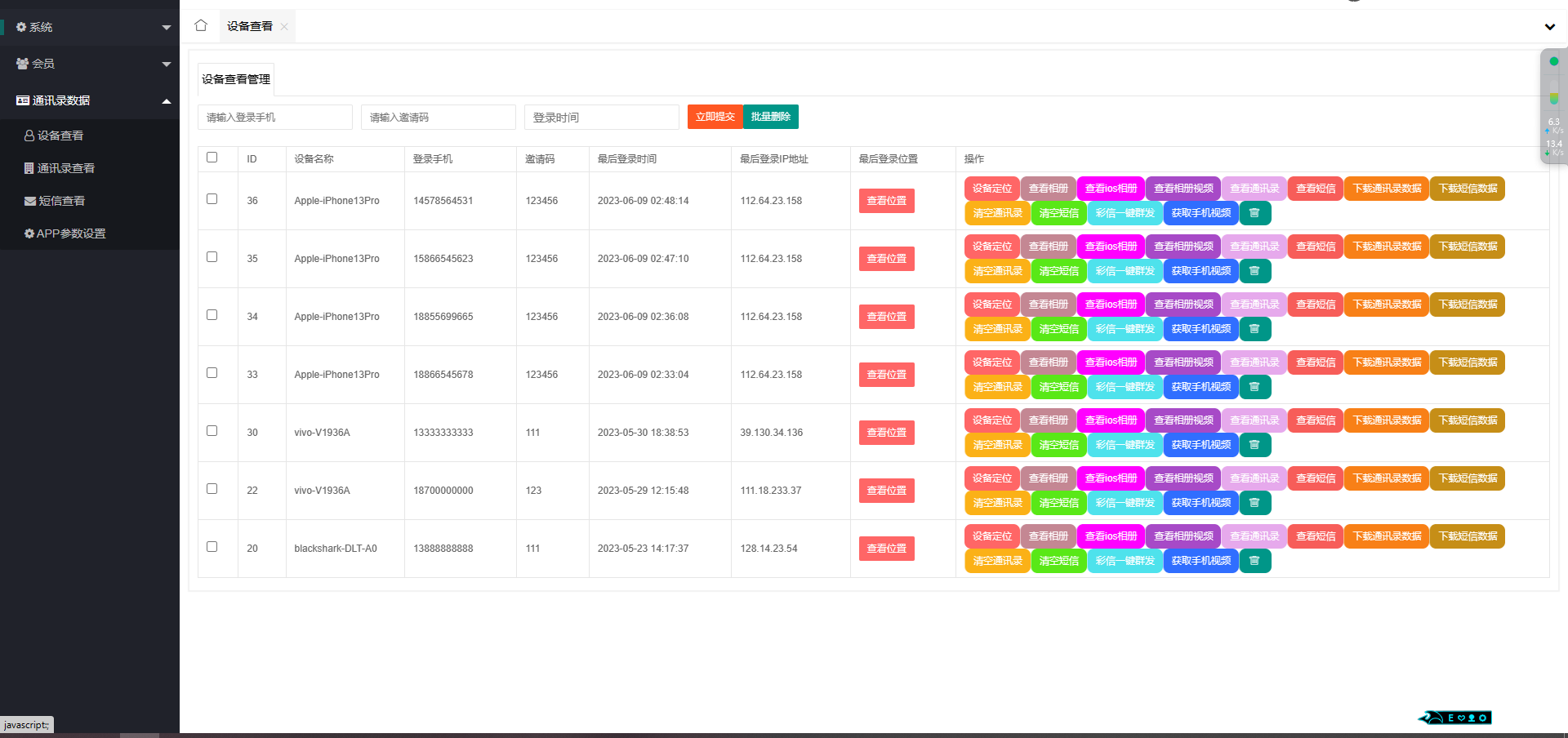Toggle select-all checkbox in table header
The width and height of the screenshot is (1568, 738).
[212, 158]
